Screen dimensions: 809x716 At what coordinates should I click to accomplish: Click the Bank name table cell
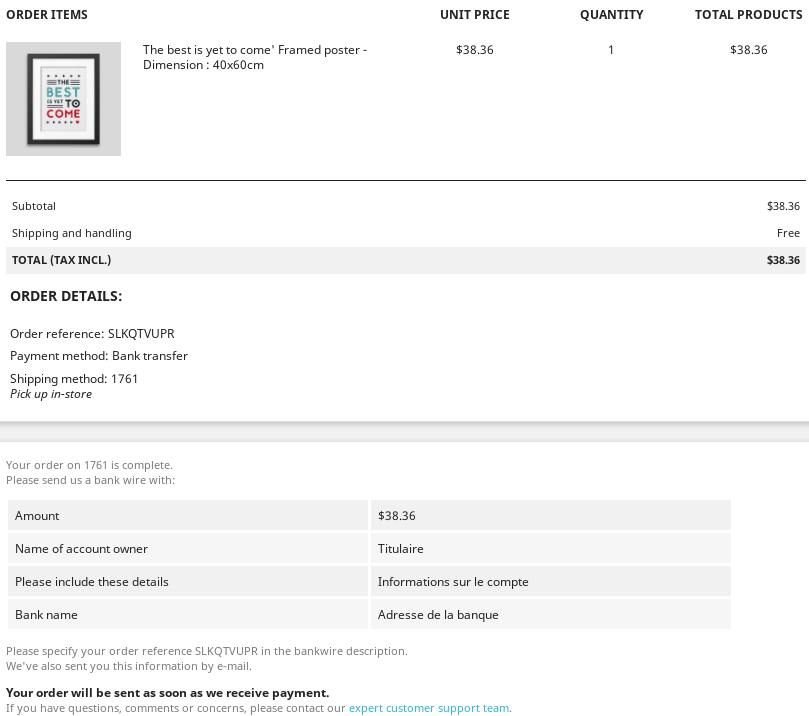[x=46, y=613]
